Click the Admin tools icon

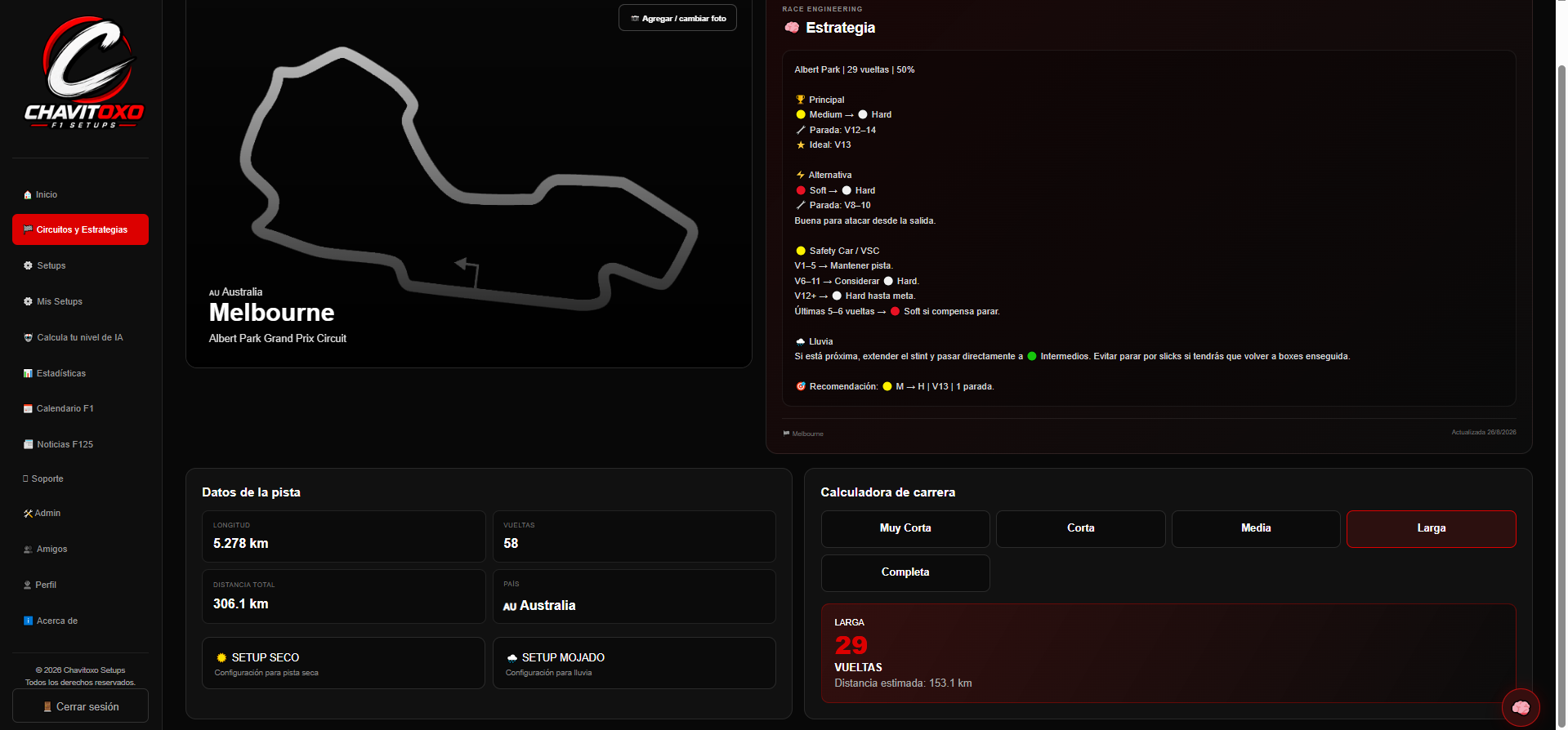[x=28, y=513]
